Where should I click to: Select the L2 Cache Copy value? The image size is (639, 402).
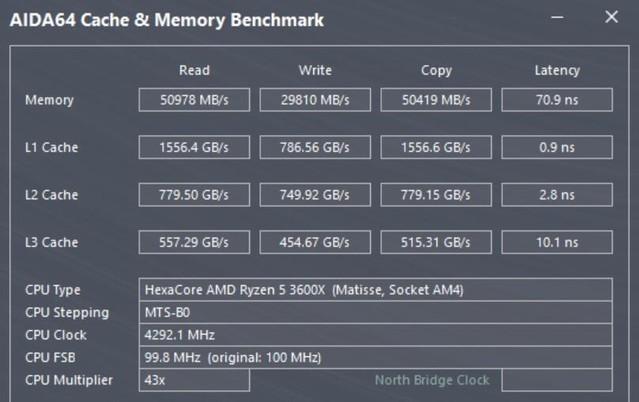(436, 195)
